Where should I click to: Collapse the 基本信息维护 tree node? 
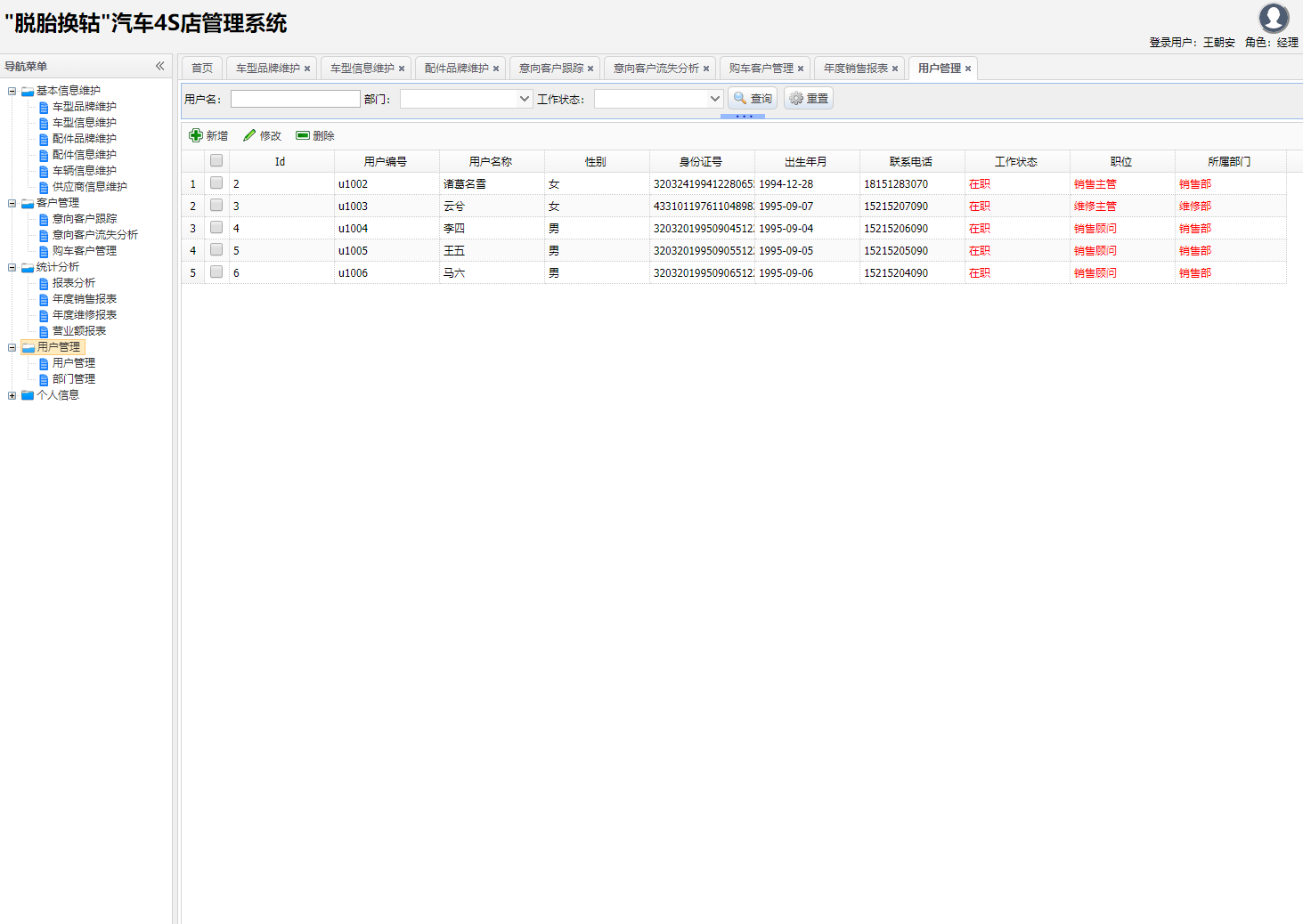click(12, 91)
